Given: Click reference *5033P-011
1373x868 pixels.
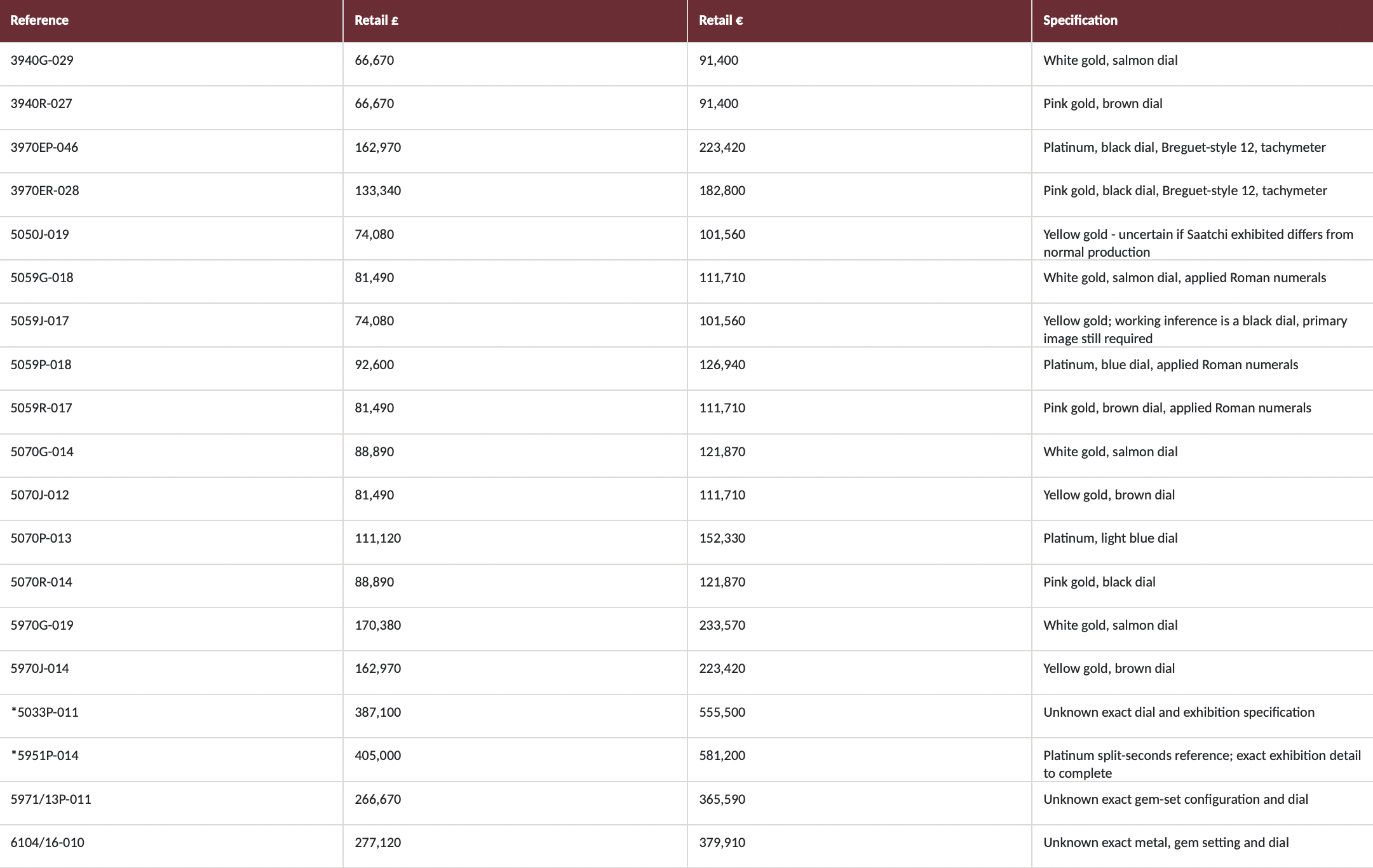Looking at the screenshot, I should [x=171, y=716].
